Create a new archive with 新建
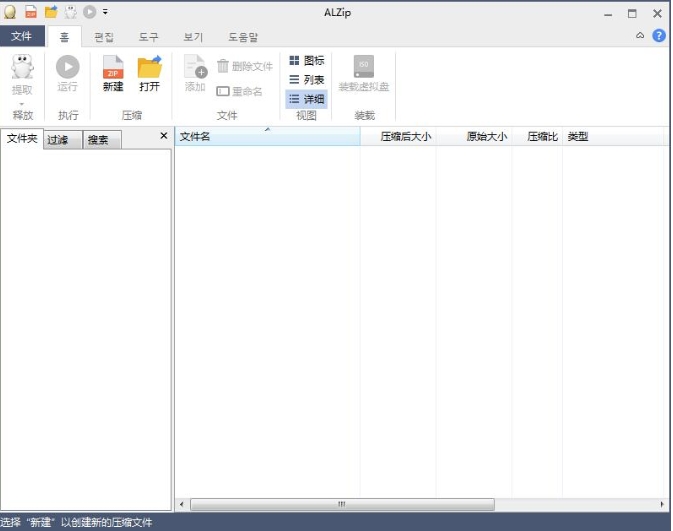Image resolution: width=673 pixels, height=531 pixels. 113,73
